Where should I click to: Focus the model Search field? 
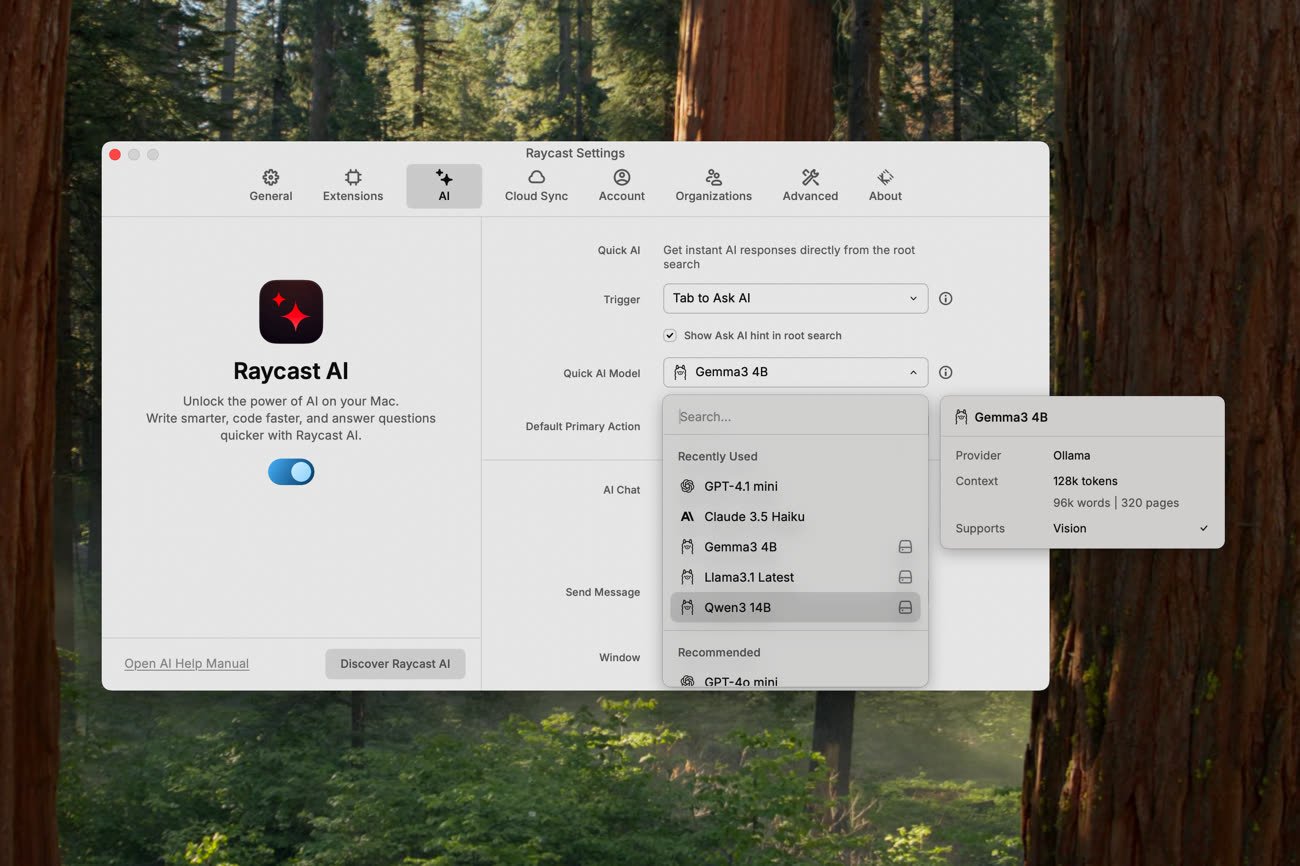pyautogui.click(x=795, y=416)
